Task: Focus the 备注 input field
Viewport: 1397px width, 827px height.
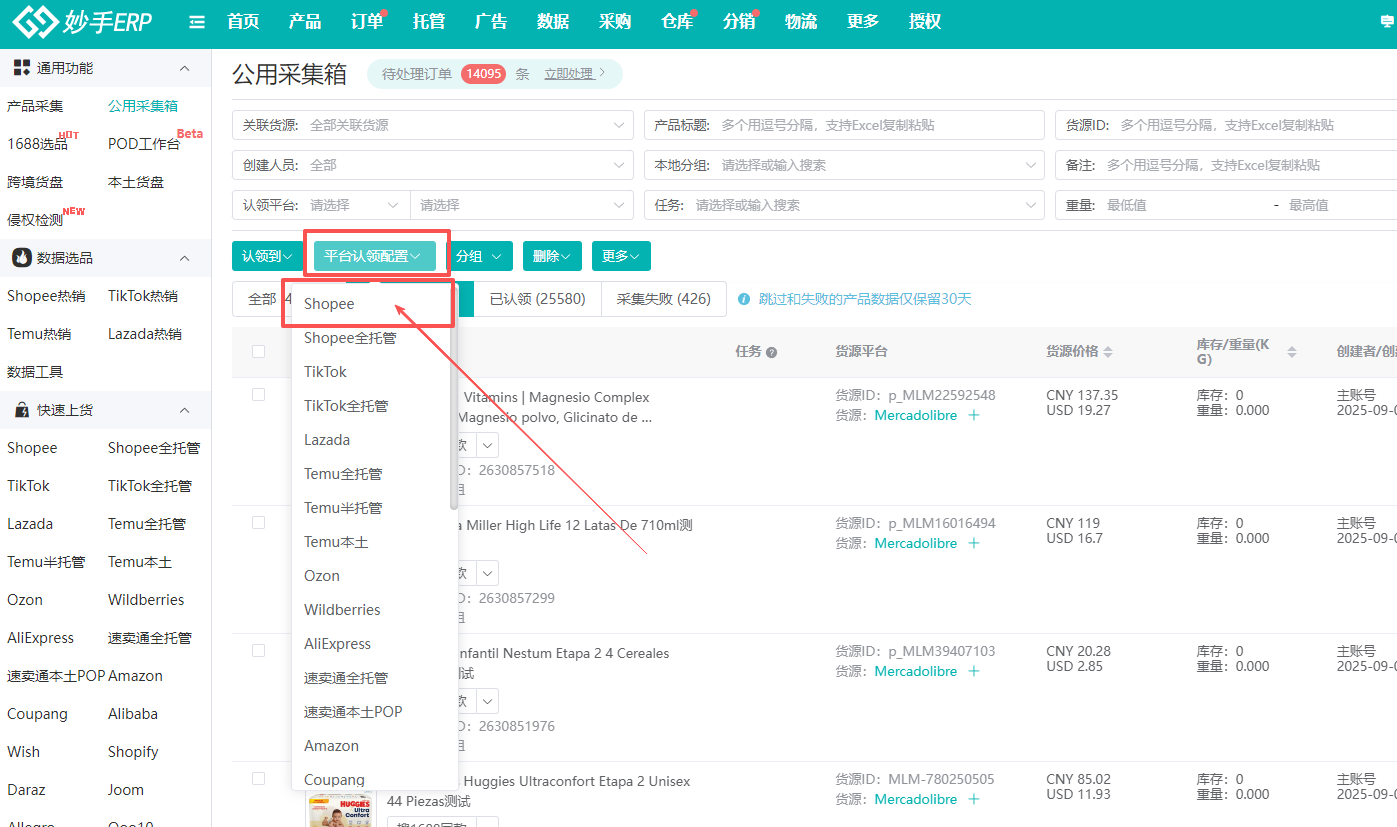Action: coord(1226,165)
